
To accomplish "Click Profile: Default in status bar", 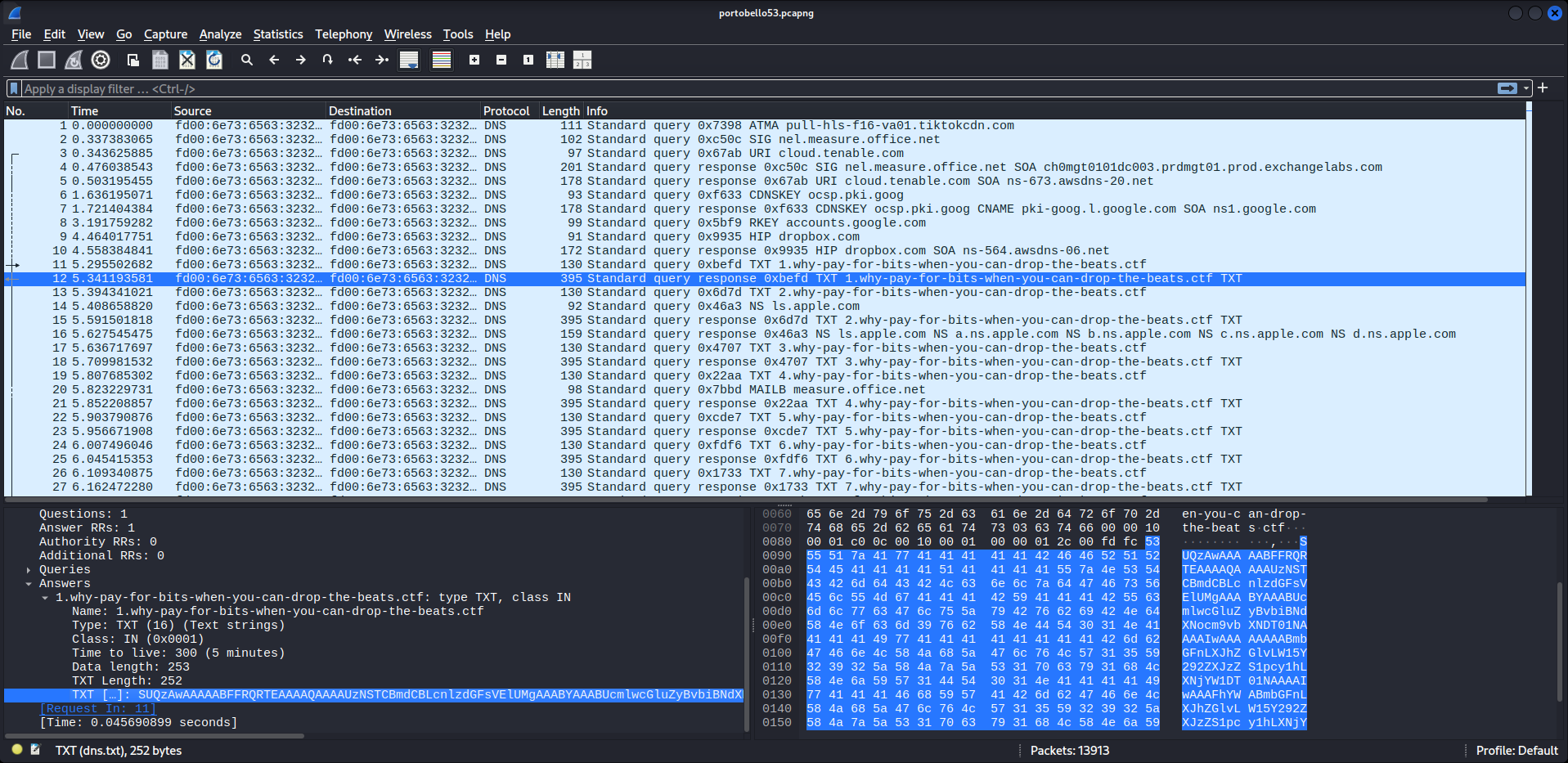I will tap(1516, 750).
